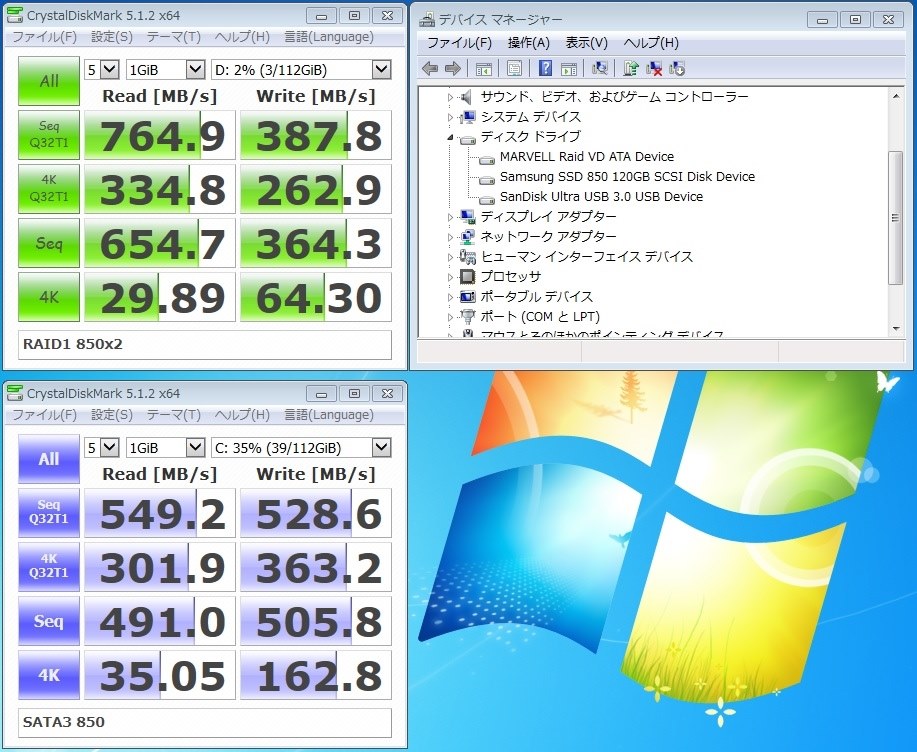This screenshot has width=917, height=752.
Task: Click the disable device icon with down arrow
Action: pos(677,68)
